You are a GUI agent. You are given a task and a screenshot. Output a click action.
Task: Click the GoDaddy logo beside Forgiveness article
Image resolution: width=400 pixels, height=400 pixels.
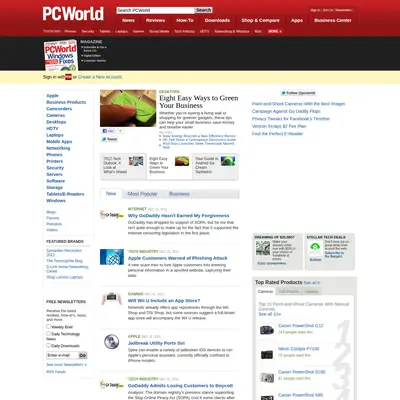click(112, 215)
